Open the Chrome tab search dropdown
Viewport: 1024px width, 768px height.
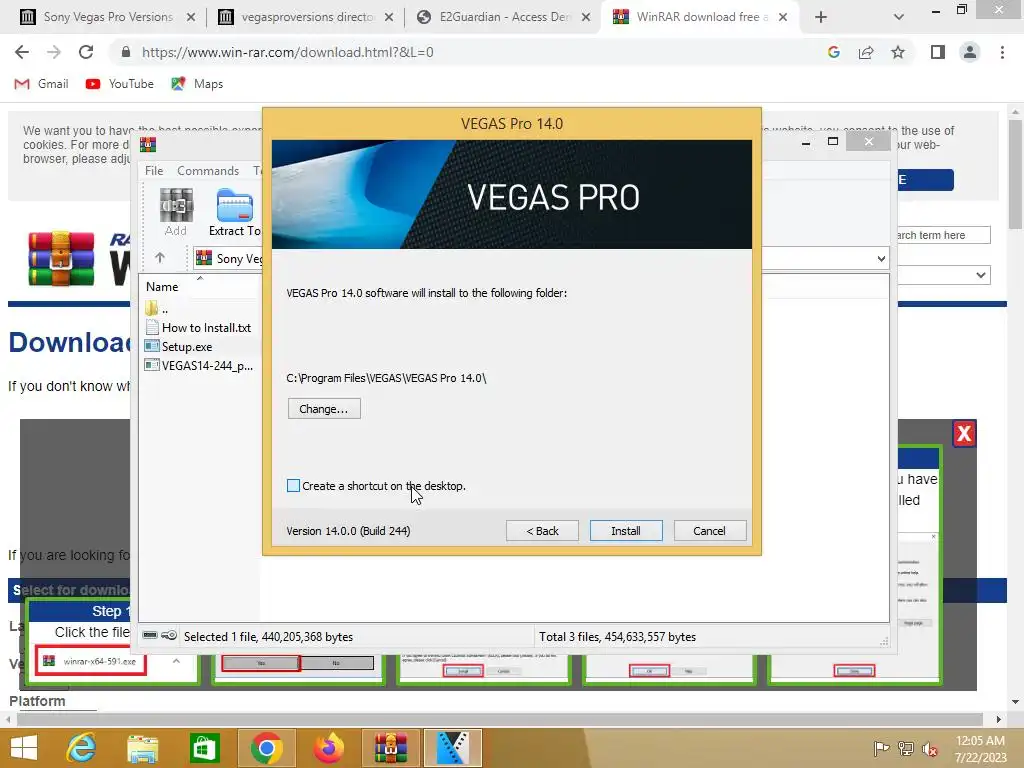pyautogui.click(x=899, y=17)
